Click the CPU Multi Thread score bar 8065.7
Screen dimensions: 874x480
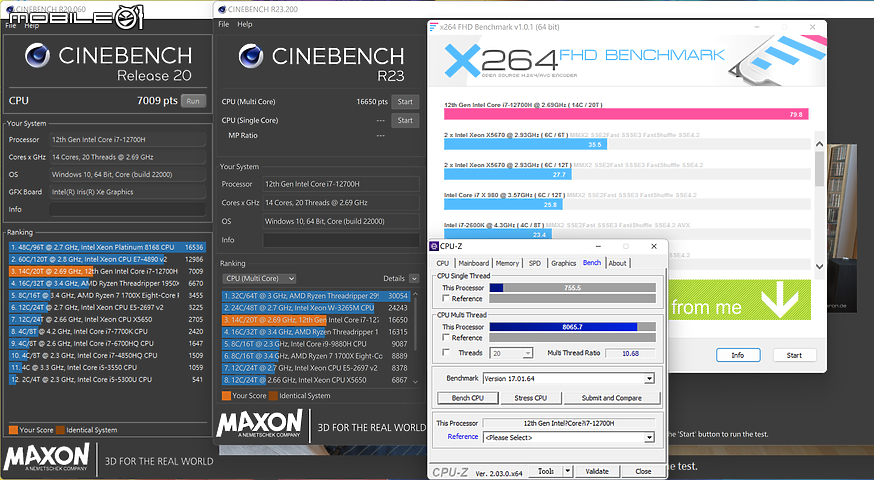tap(572, 327)
